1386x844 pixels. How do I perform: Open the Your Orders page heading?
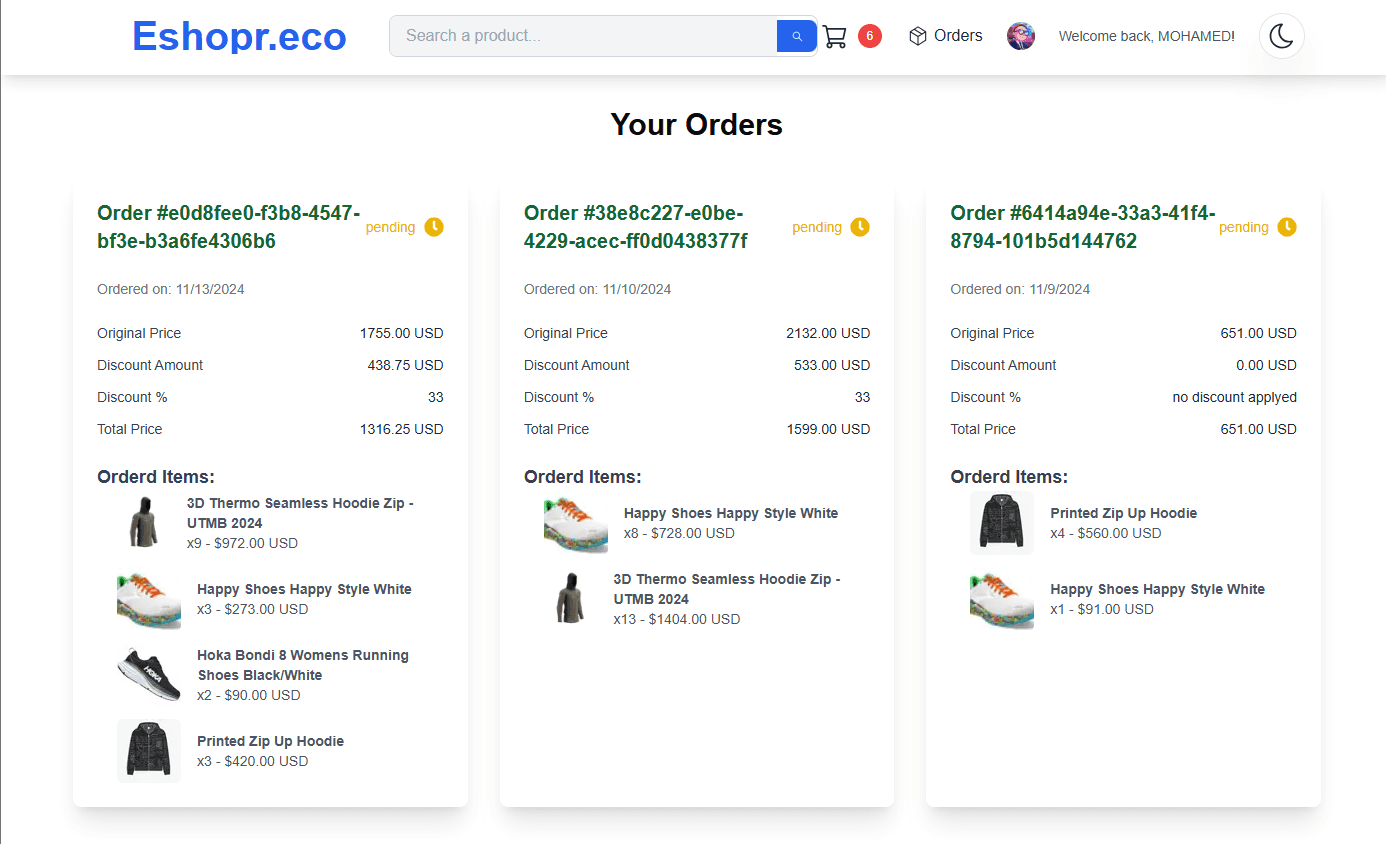pyautogui.click(x=696, y=124)
